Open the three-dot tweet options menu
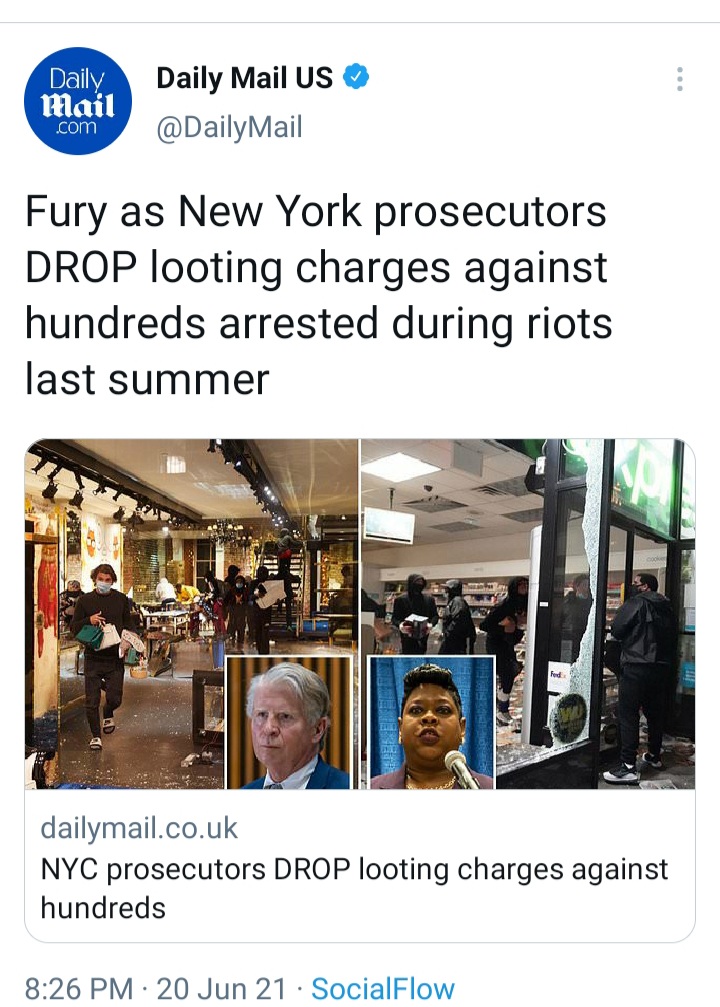The image size is (720, 1007). click(680, 79)
